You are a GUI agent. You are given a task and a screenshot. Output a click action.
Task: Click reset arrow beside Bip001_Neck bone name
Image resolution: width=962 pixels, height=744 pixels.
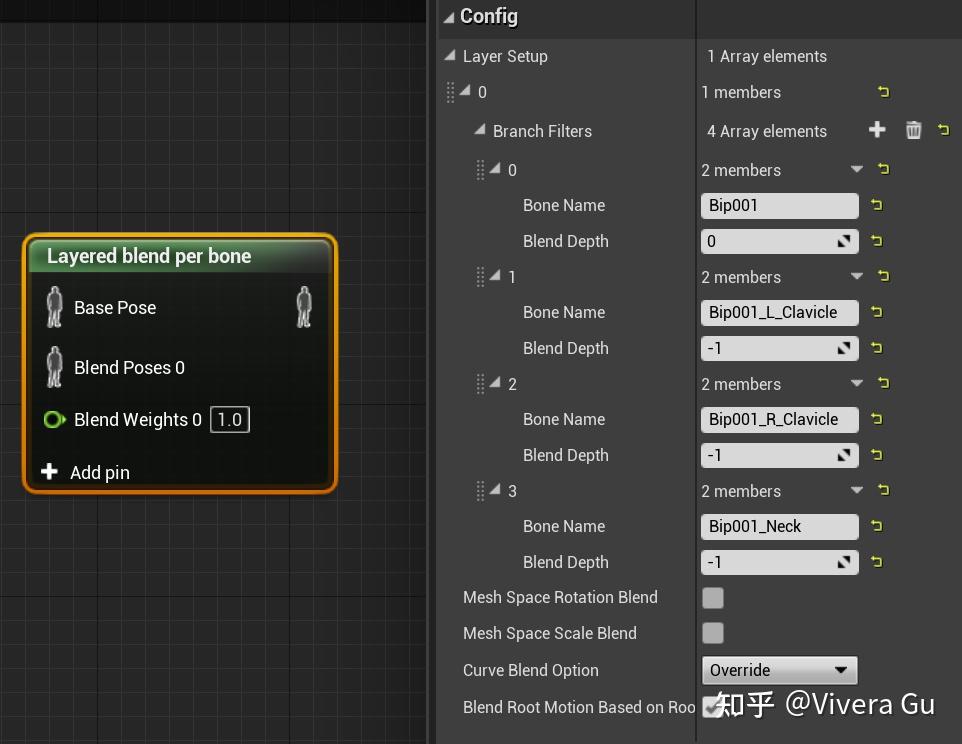[x=877, y=526]
